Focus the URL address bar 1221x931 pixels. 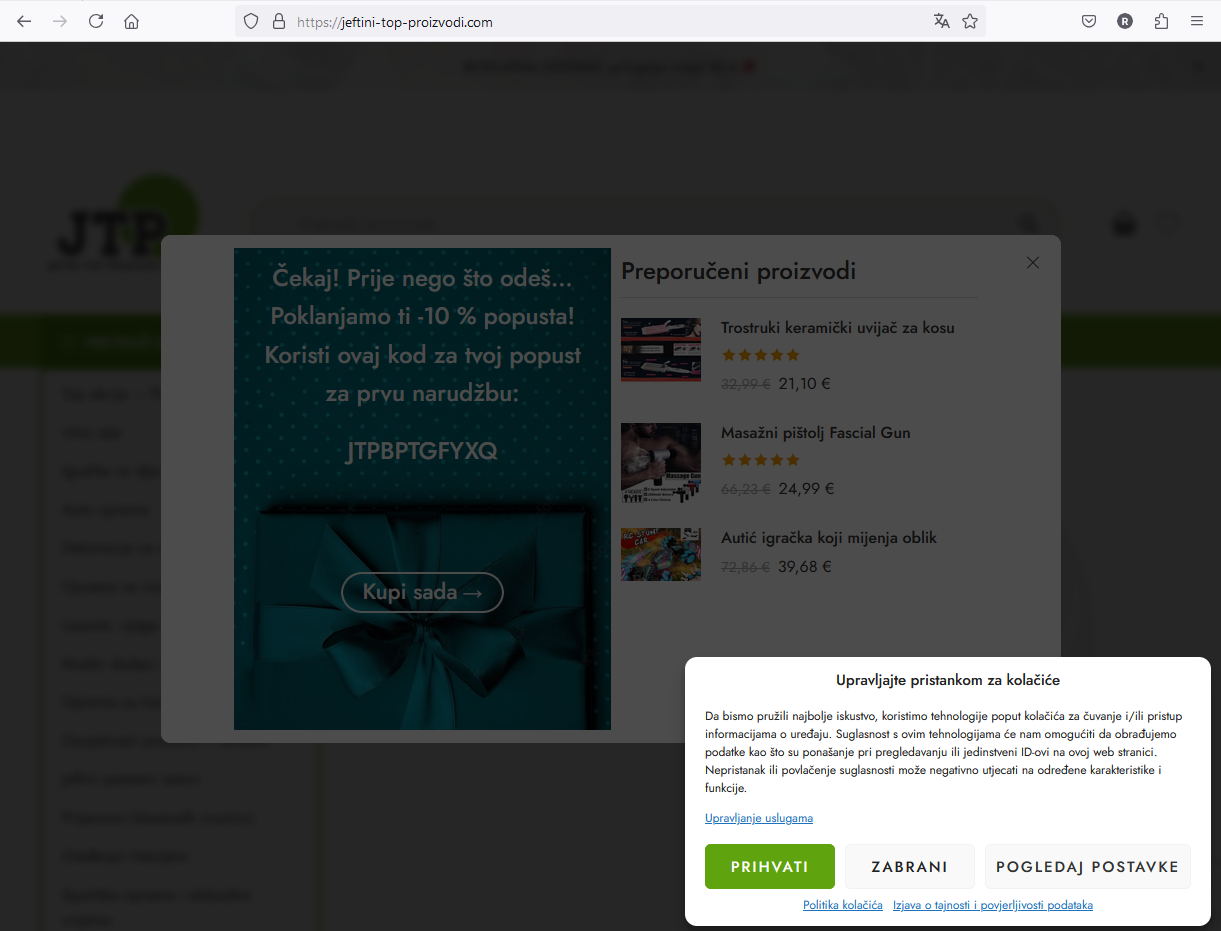tap(610, 21)
